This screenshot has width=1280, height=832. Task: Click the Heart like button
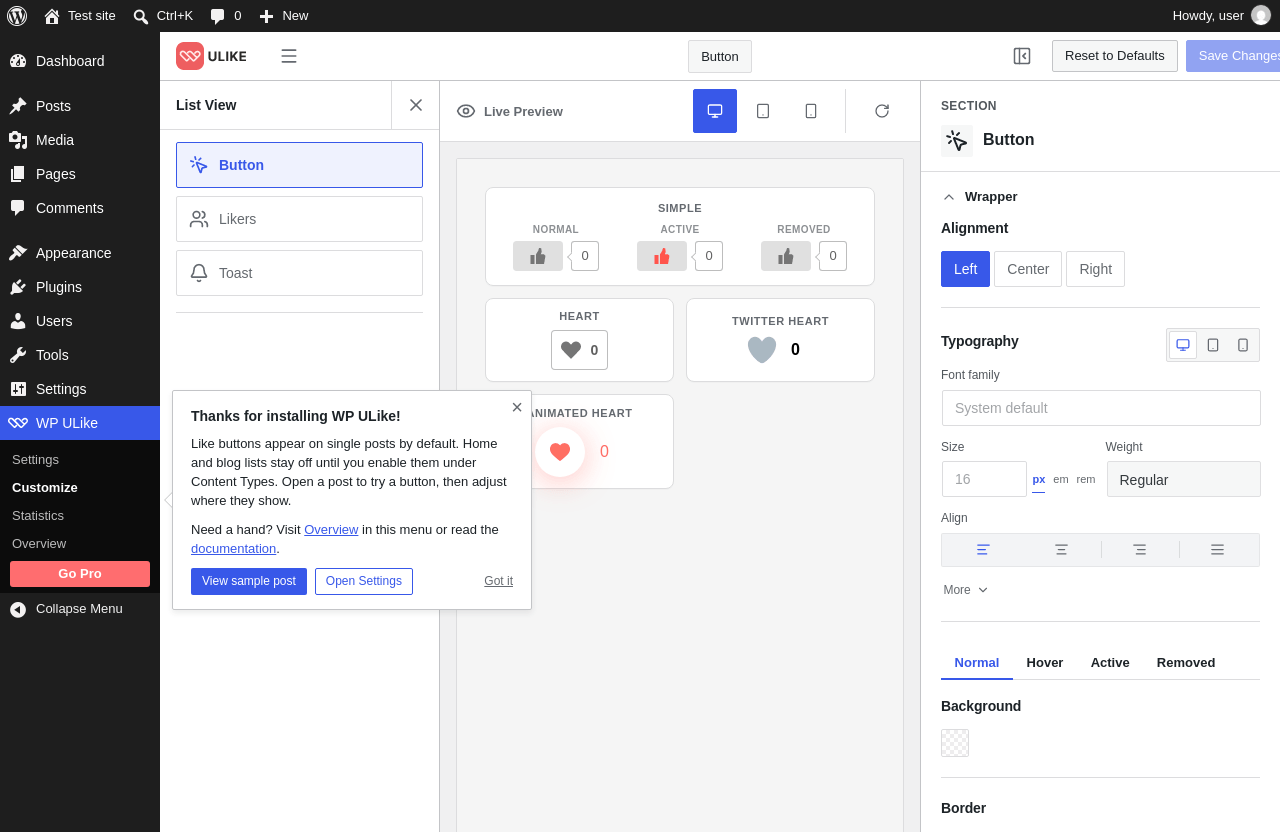coord(579,350)
